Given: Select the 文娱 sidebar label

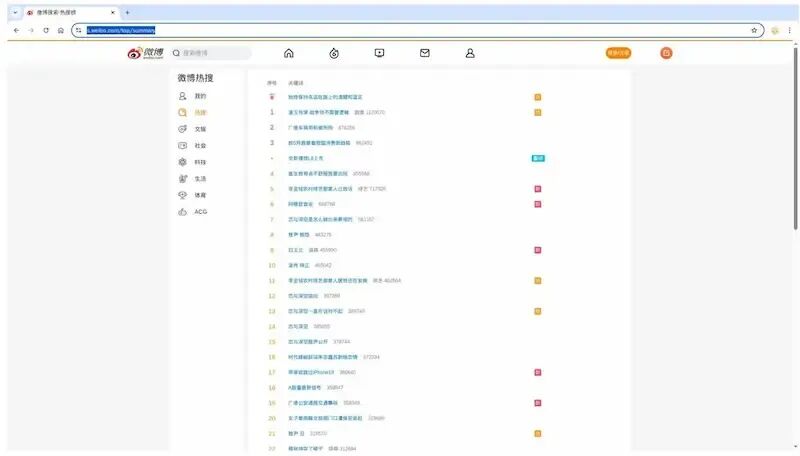Looking at the screenshot, I should (x=200, y=129).
